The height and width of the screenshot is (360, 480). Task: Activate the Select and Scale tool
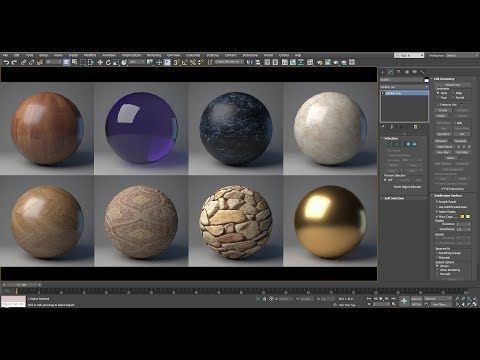116,62
